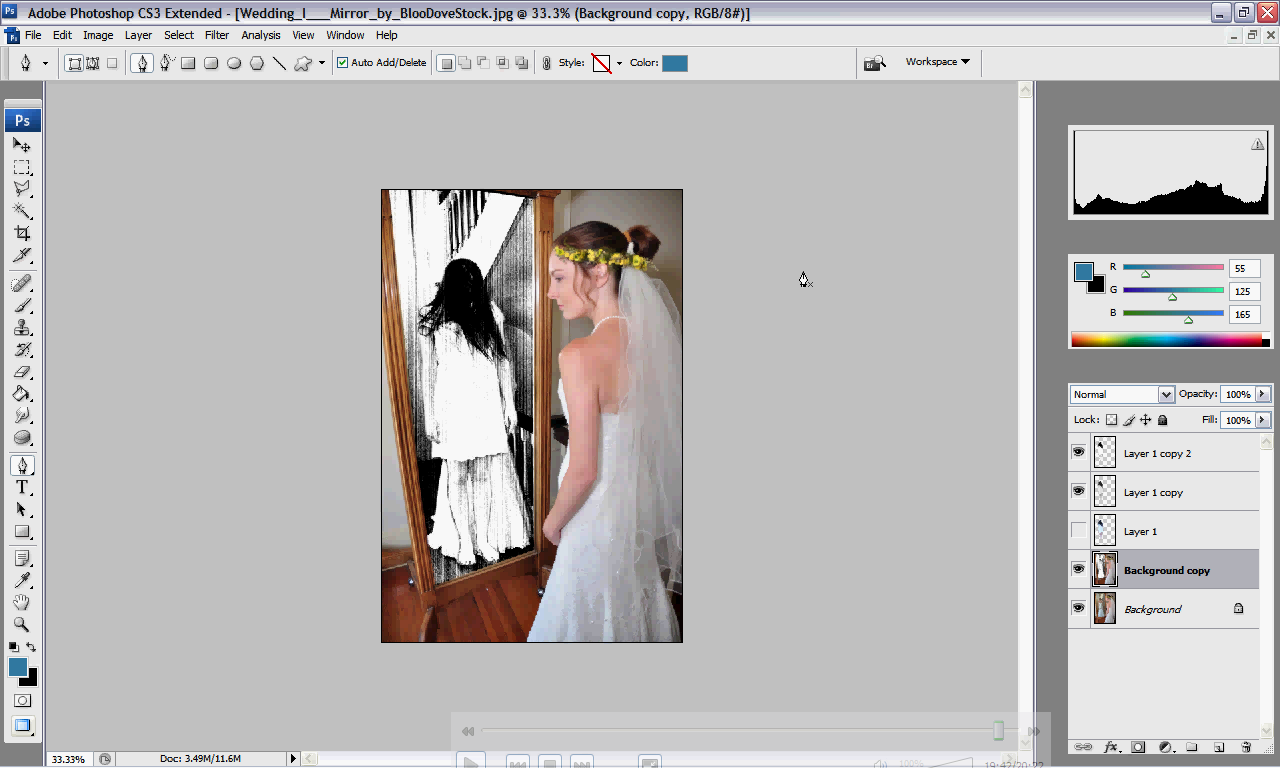Create a new layer in Layers panel
Image resolution: width=1280 pixels, height=768 pixels.
pos(1219,747)
